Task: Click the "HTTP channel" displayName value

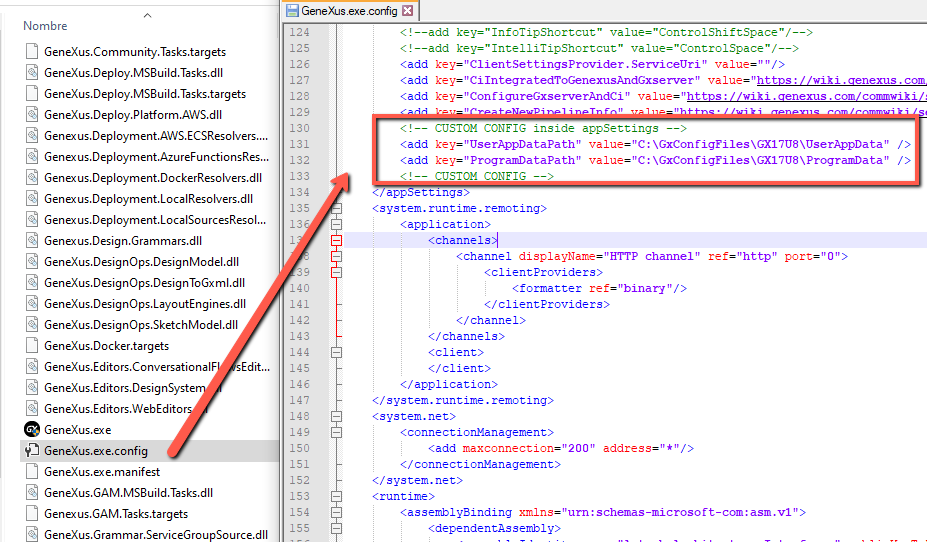Action: (x=652, y=256)
